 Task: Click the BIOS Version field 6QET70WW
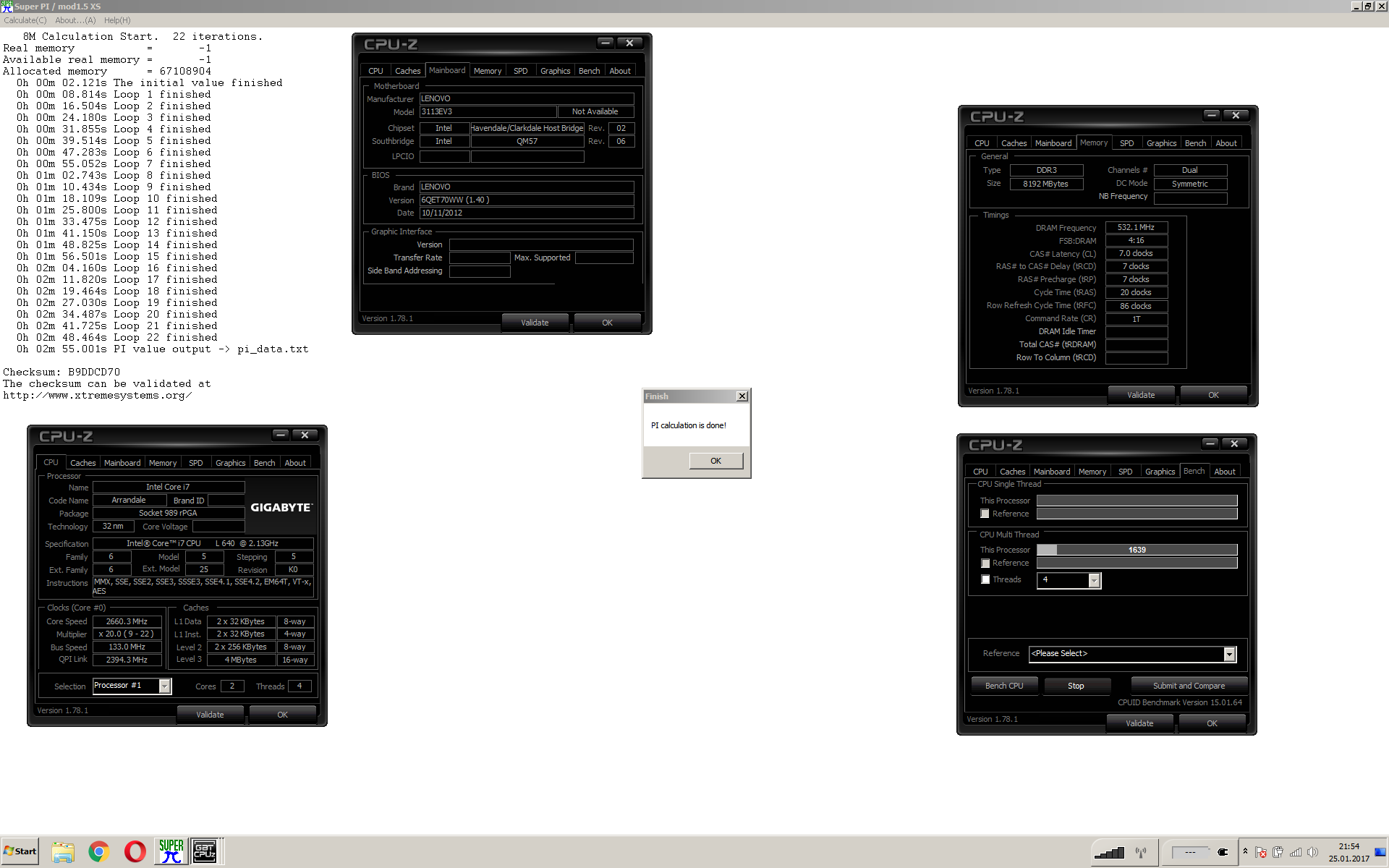527,200
